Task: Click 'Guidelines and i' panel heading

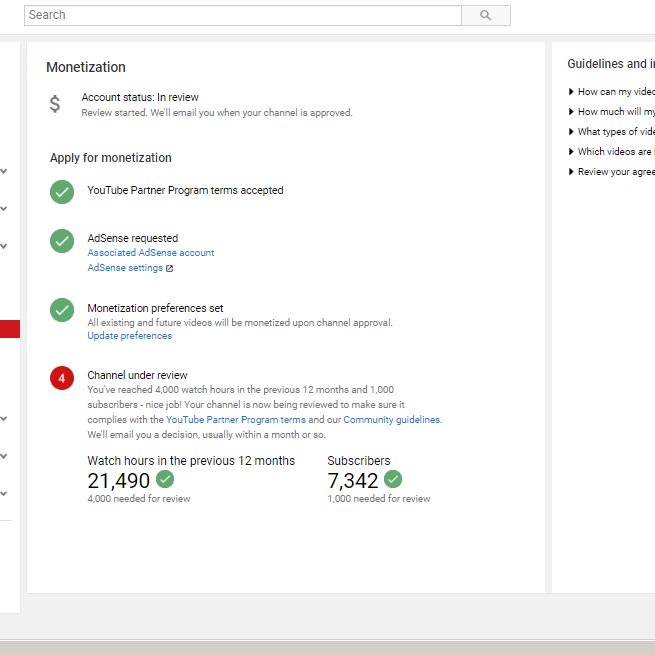Action: (611, 64)
